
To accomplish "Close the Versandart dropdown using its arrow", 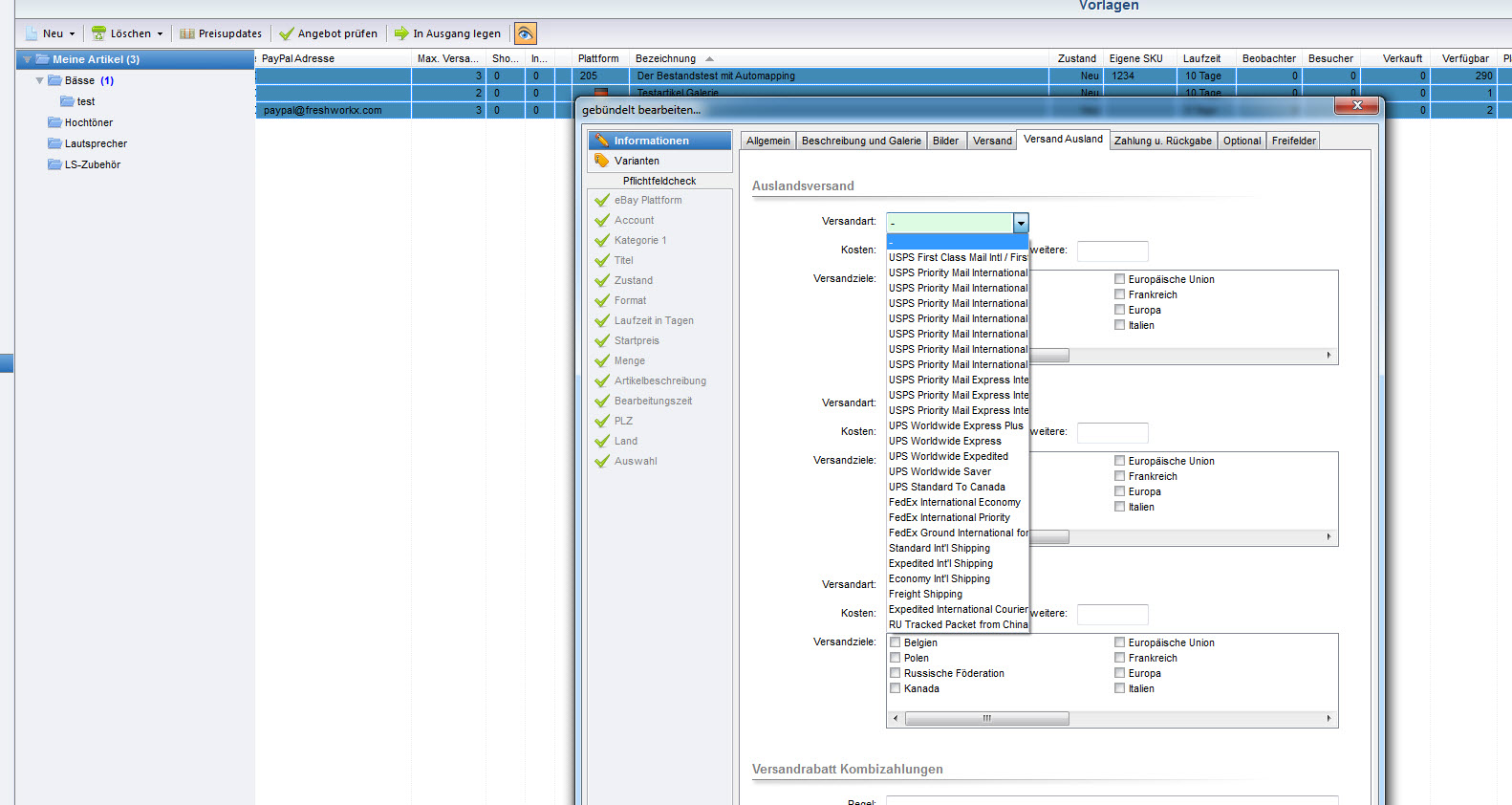I will pos(1021,223).
